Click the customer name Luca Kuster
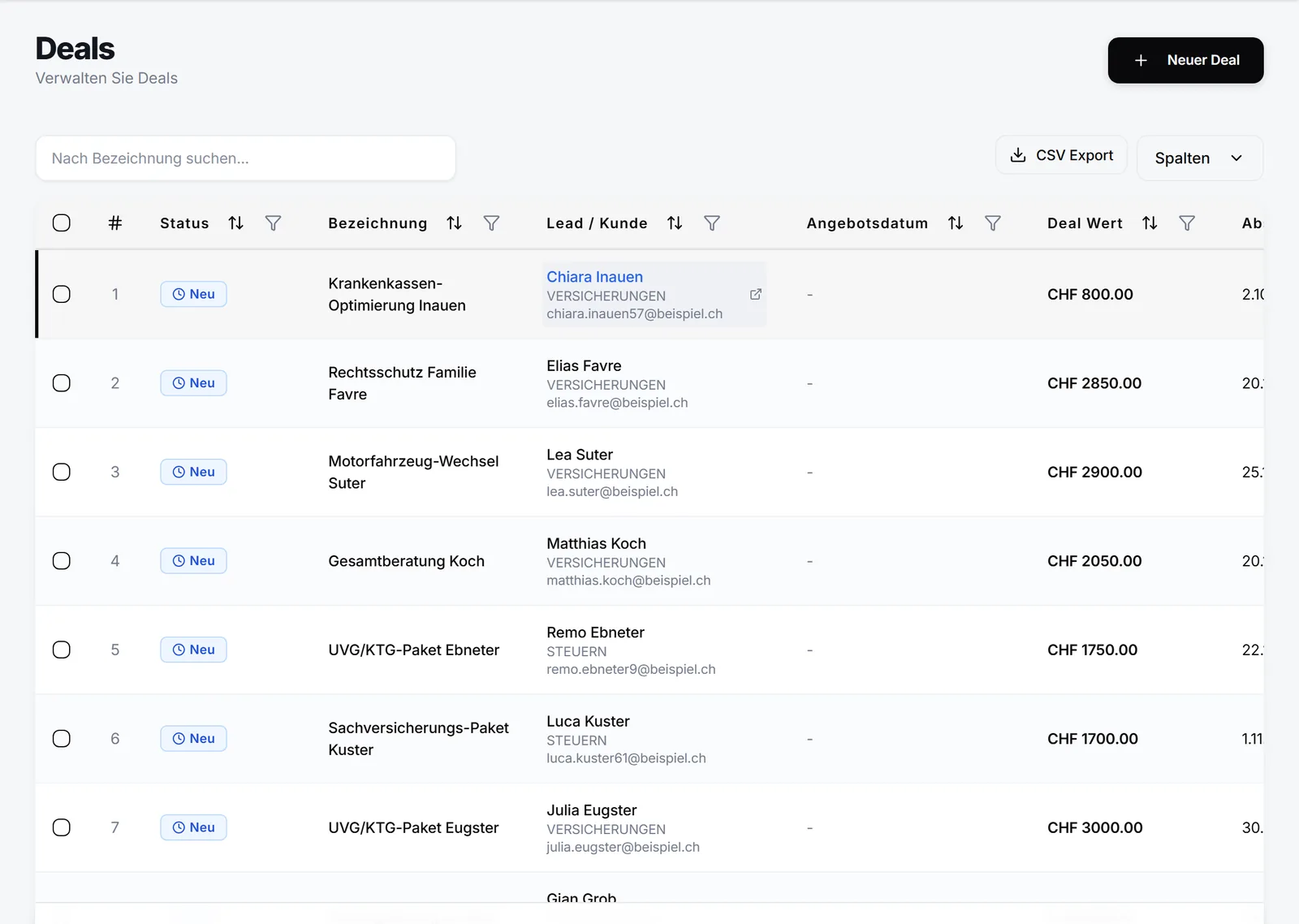The width and height of the screenshot is (1299, 924). pos(588,722)
